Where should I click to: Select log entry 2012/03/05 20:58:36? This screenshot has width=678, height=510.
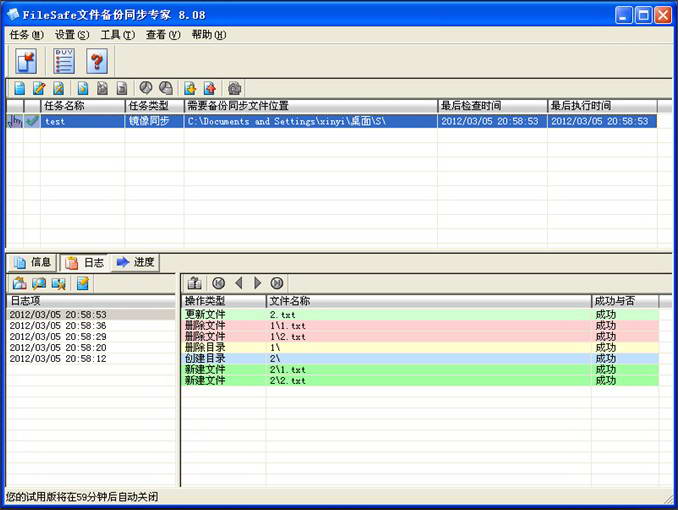point(91,325)
